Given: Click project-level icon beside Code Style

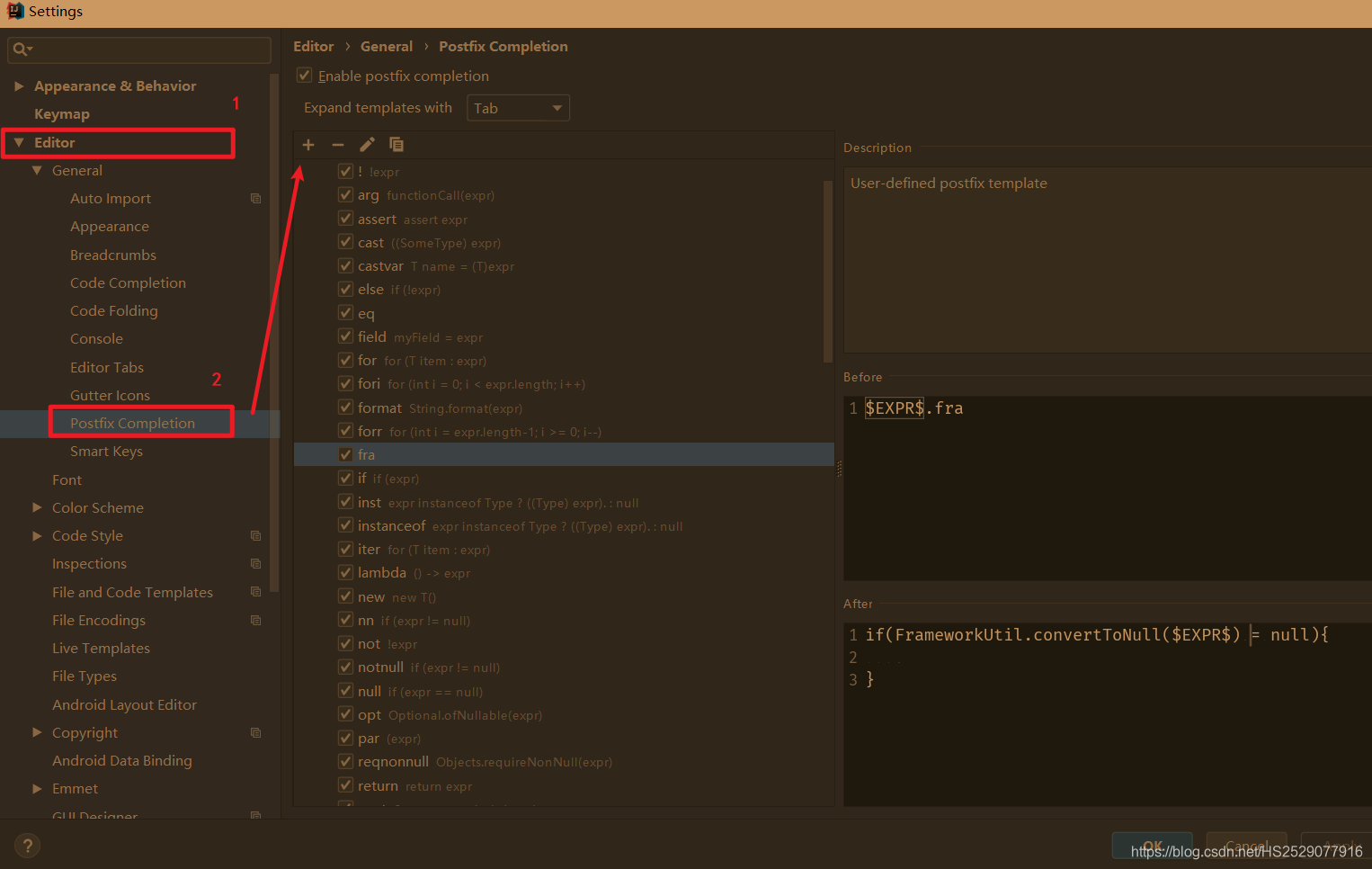Looking at the screenshot, I should pyautogui.click(x=256, y=536).
